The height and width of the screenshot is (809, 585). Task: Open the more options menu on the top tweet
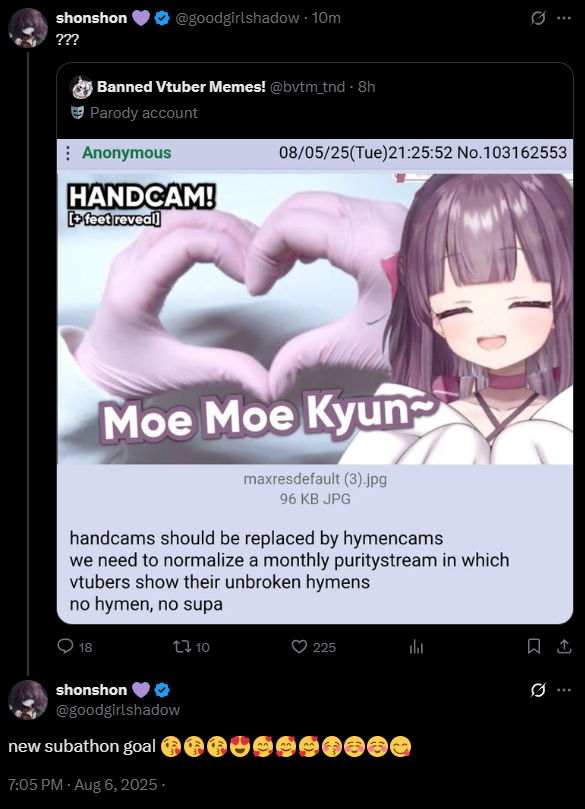point(564,18)
